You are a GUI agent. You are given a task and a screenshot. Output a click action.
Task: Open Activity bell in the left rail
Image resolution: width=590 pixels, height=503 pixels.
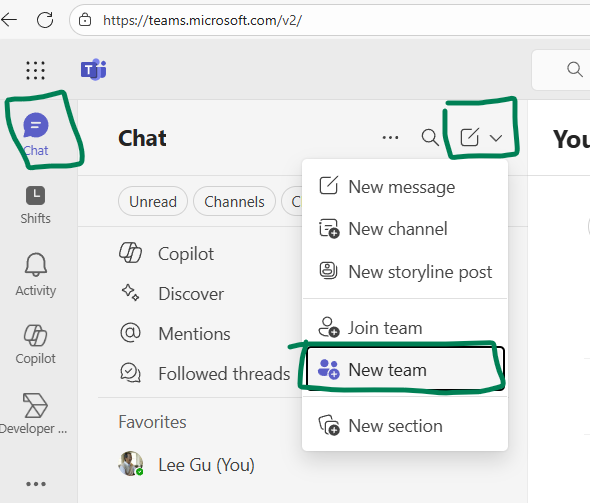[x=36, y=275]
